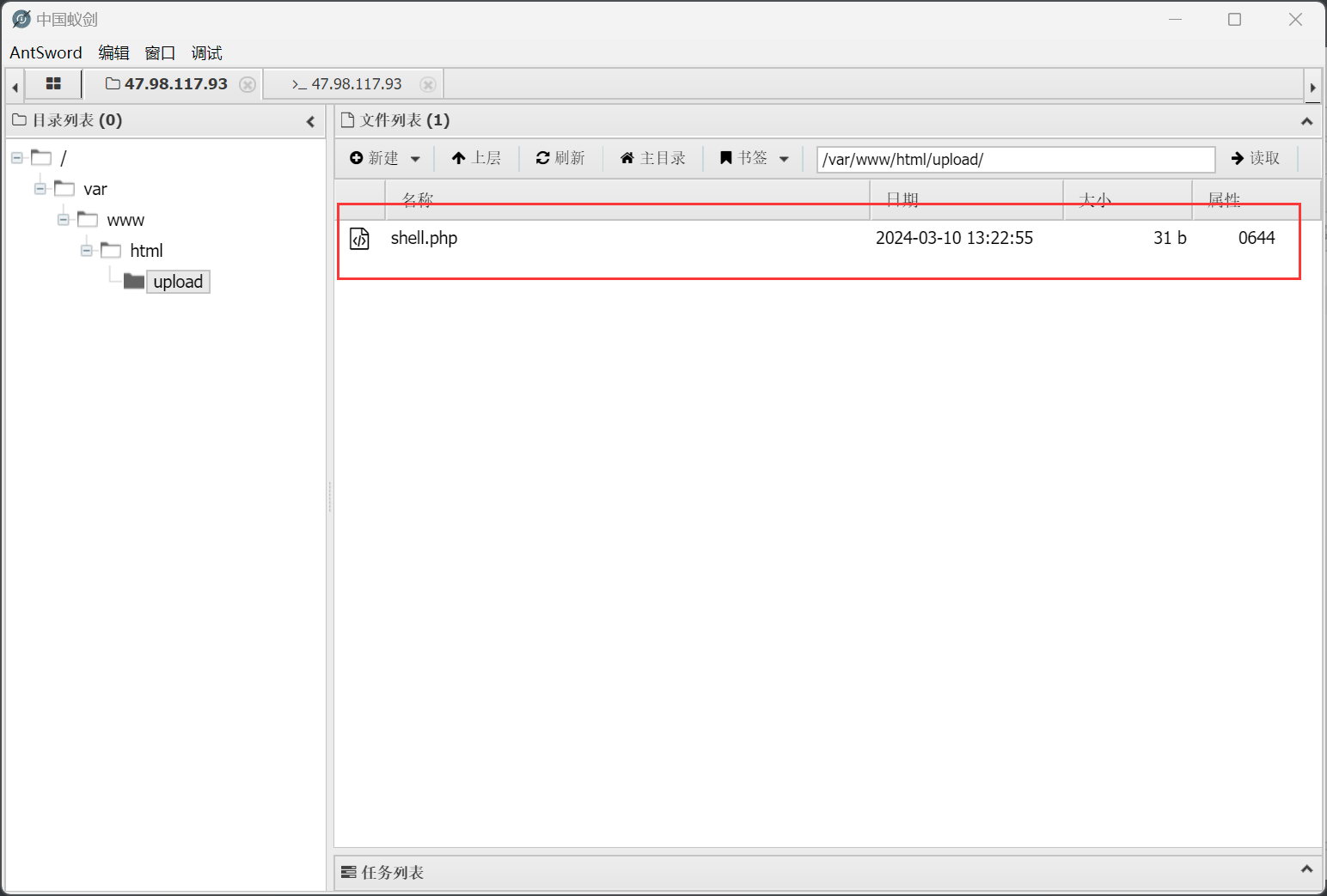Collapse the root / tree node

[17, 158]
